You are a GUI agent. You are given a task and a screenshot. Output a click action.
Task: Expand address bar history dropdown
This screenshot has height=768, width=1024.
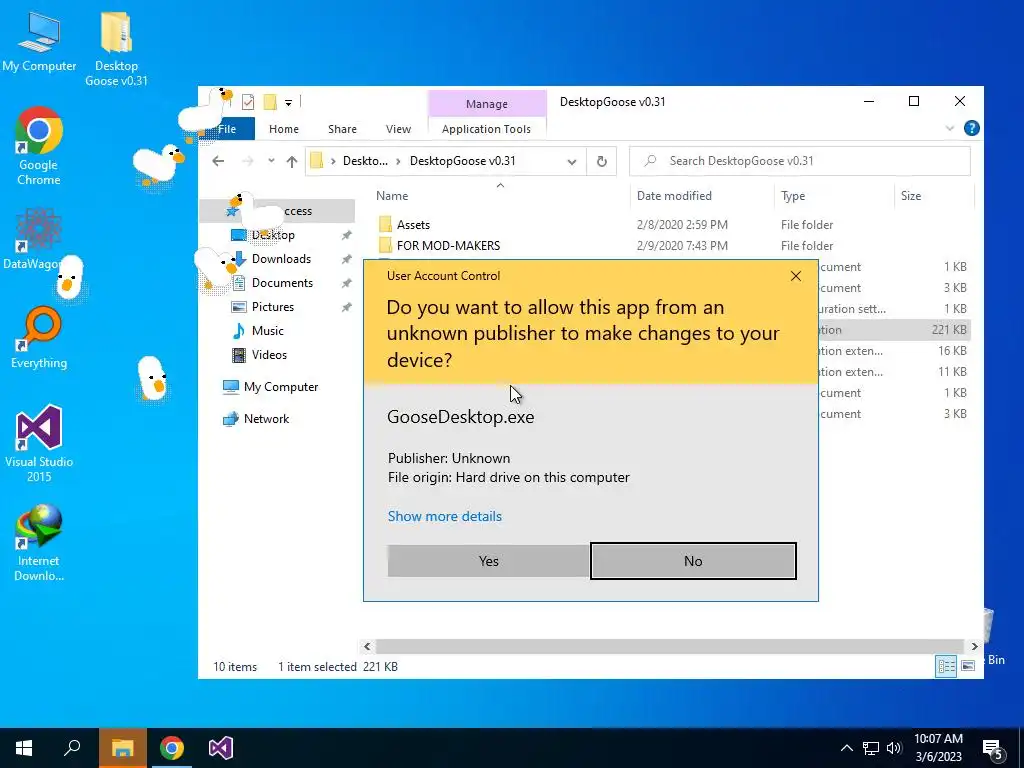571,161
